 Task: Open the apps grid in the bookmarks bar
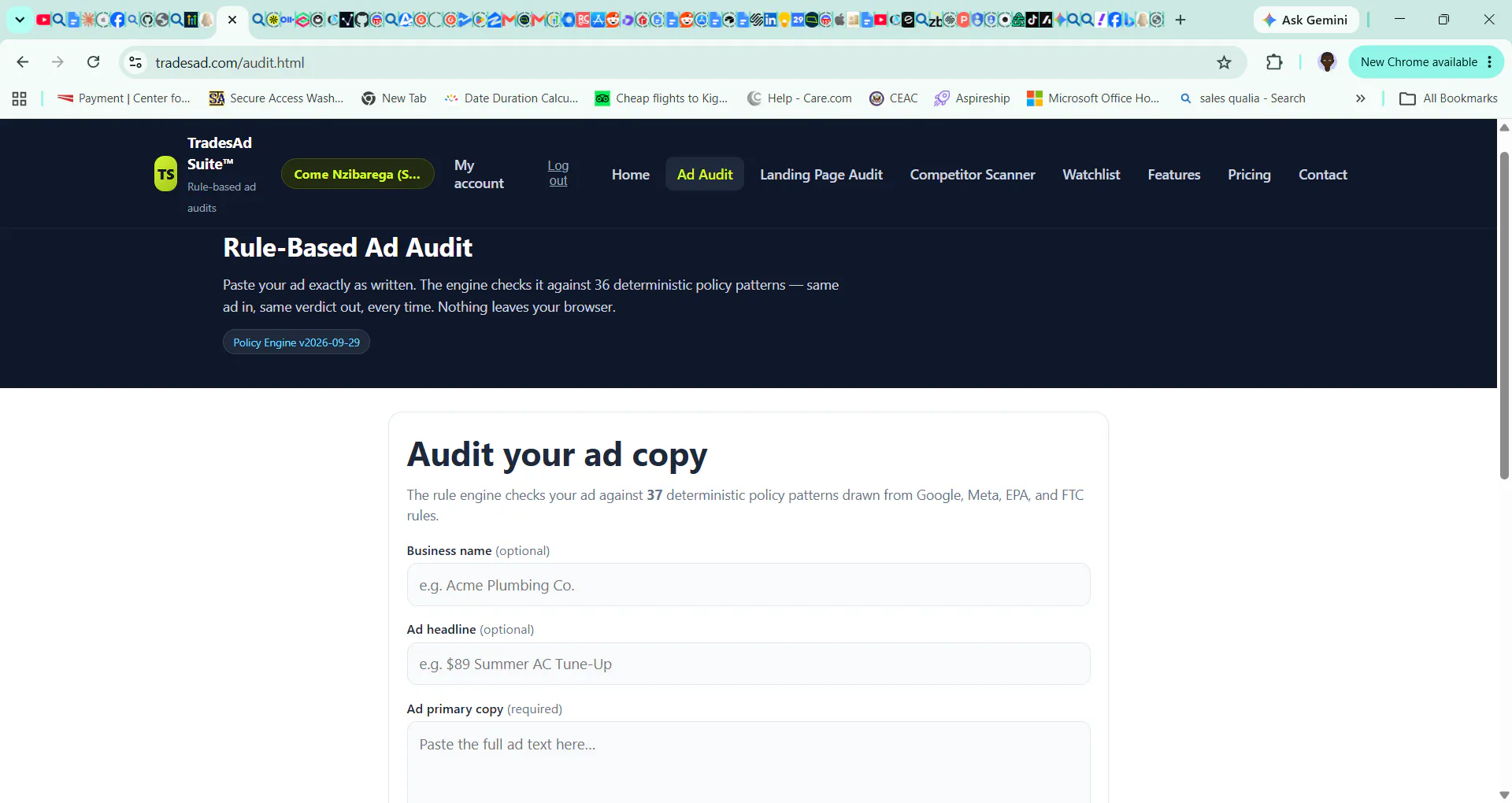(20, 98)
